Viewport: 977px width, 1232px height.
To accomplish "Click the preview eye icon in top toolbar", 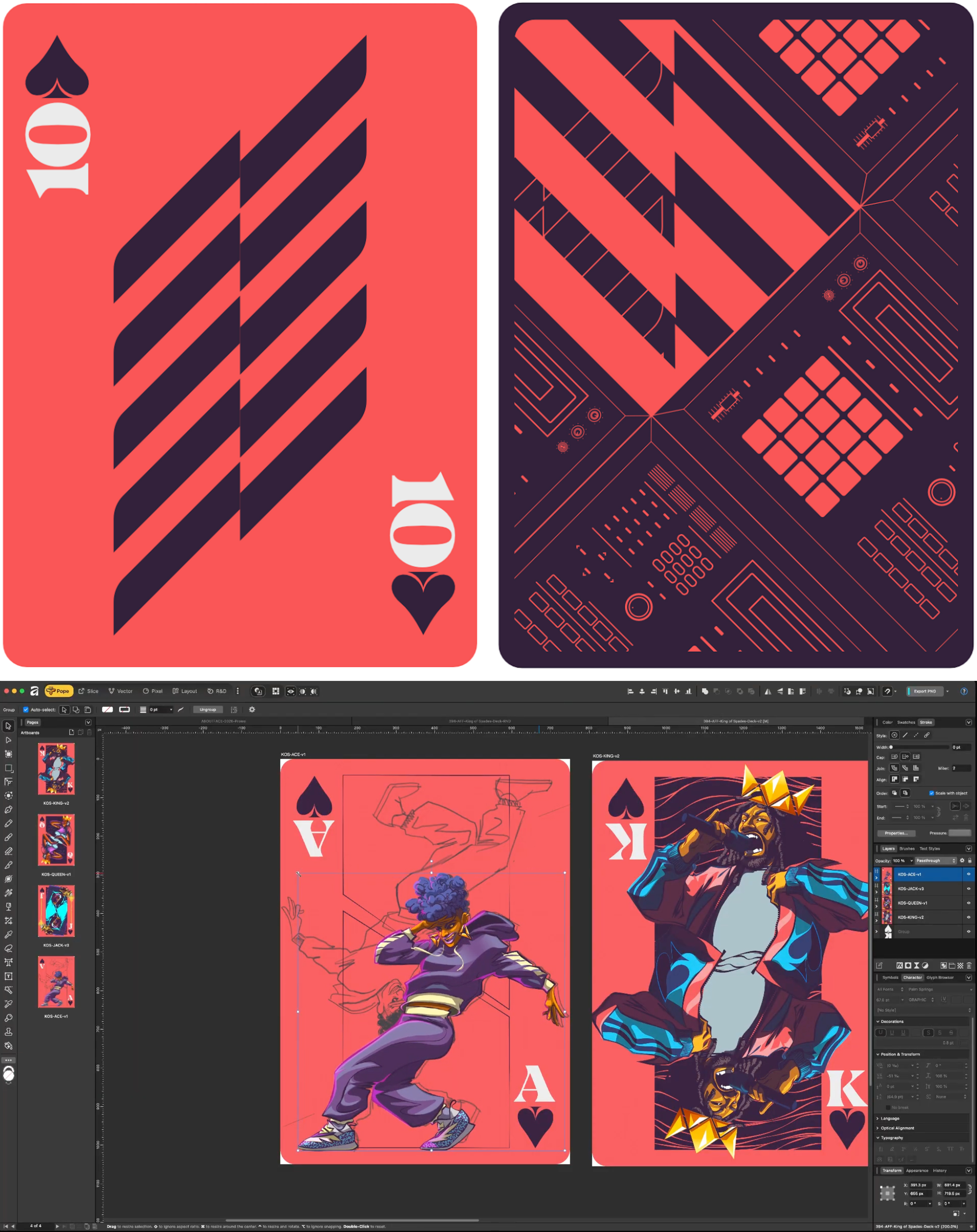I will (x=291, y=691).
